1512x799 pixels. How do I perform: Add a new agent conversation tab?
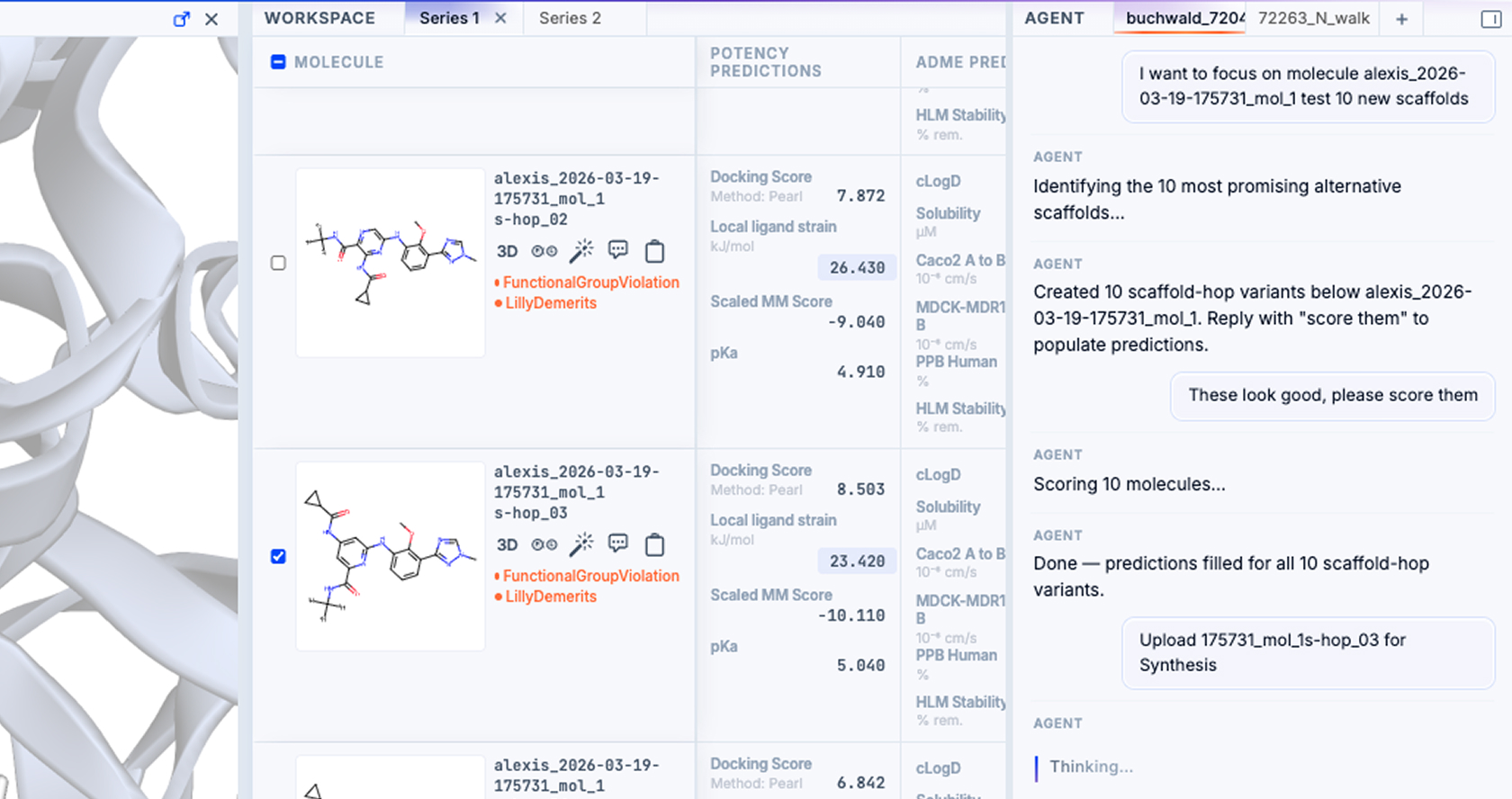coord(1401,19)
